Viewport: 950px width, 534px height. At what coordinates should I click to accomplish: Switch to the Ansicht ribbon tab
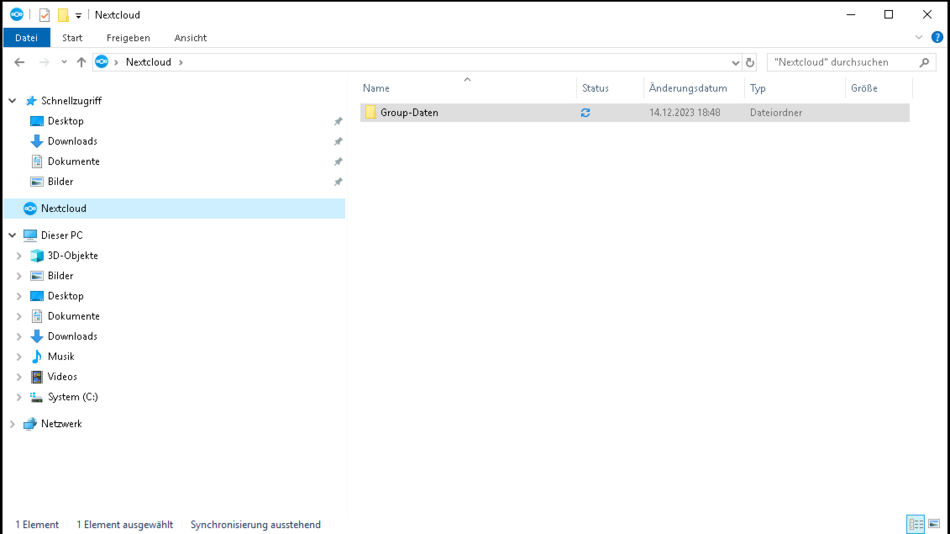190,38
